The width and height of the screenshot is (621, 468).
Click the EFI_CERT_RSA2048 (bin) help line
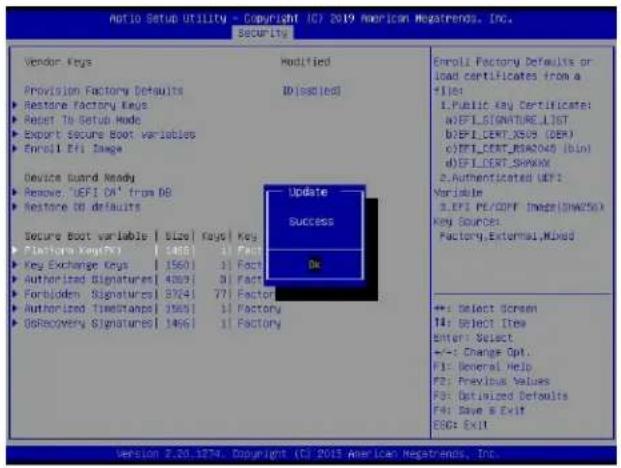518,149
